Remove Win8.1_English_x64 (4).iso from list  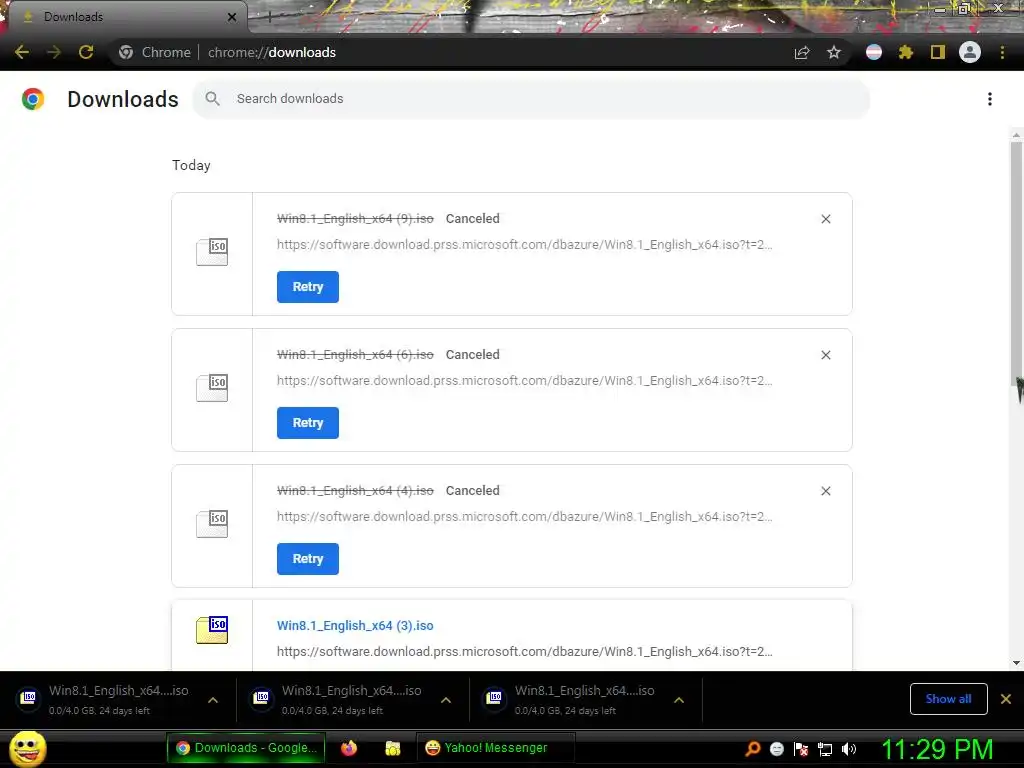826,490
